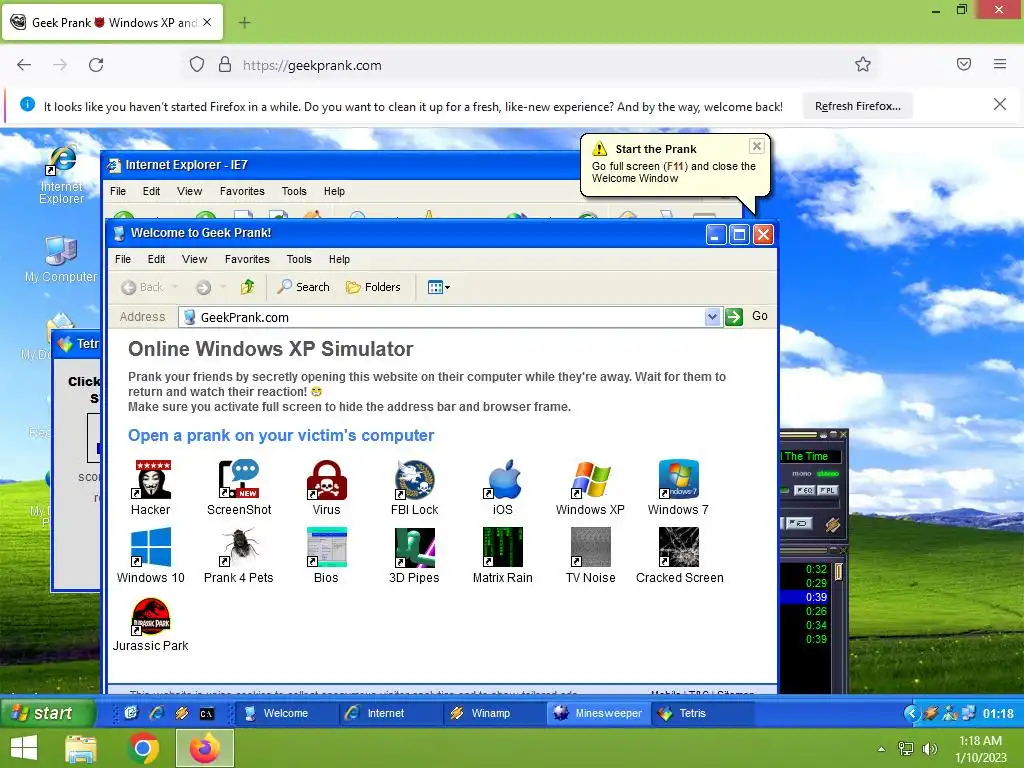Click the Up folder toolbar icon

click(x=248, y=287)
